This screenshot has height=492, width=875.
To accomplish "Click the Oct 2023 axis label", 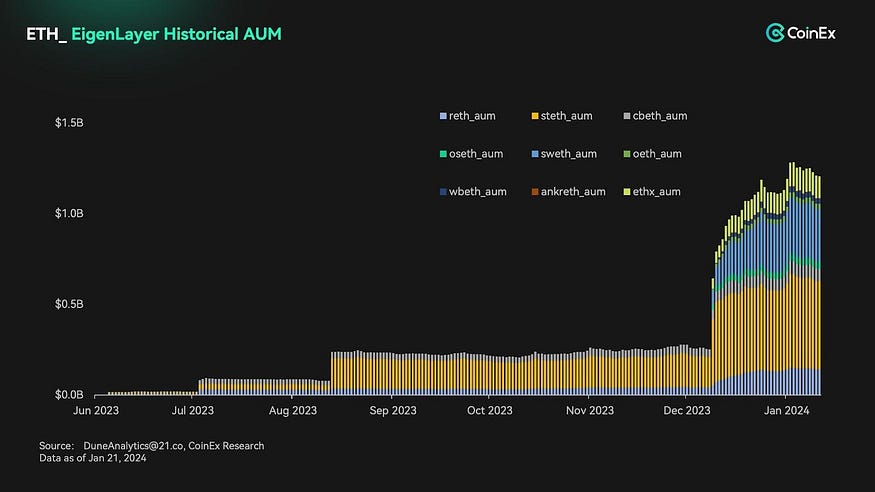I will [489, 411].
